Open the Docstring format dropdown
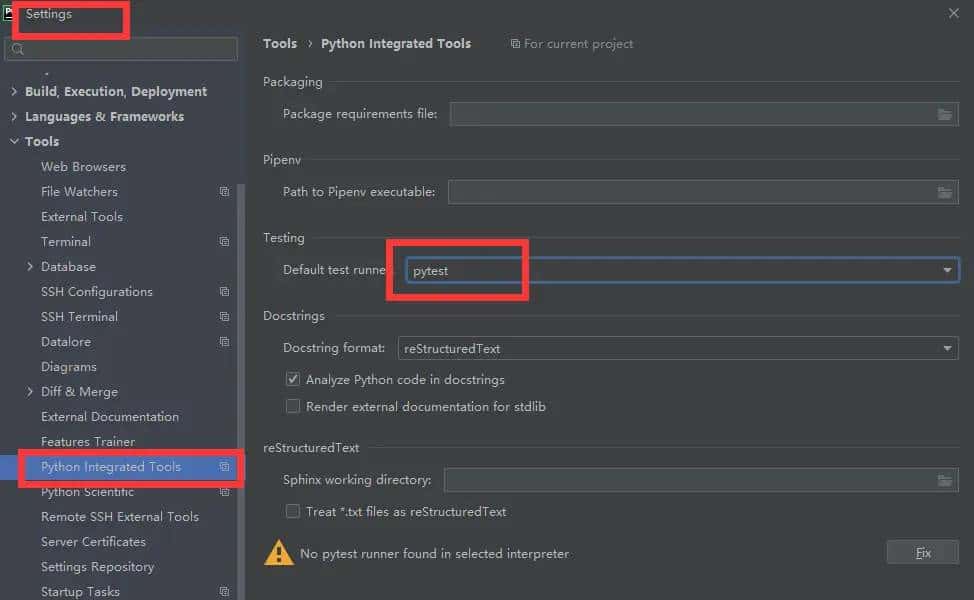This screenshot has width=974, height=600. pos(946,348)
